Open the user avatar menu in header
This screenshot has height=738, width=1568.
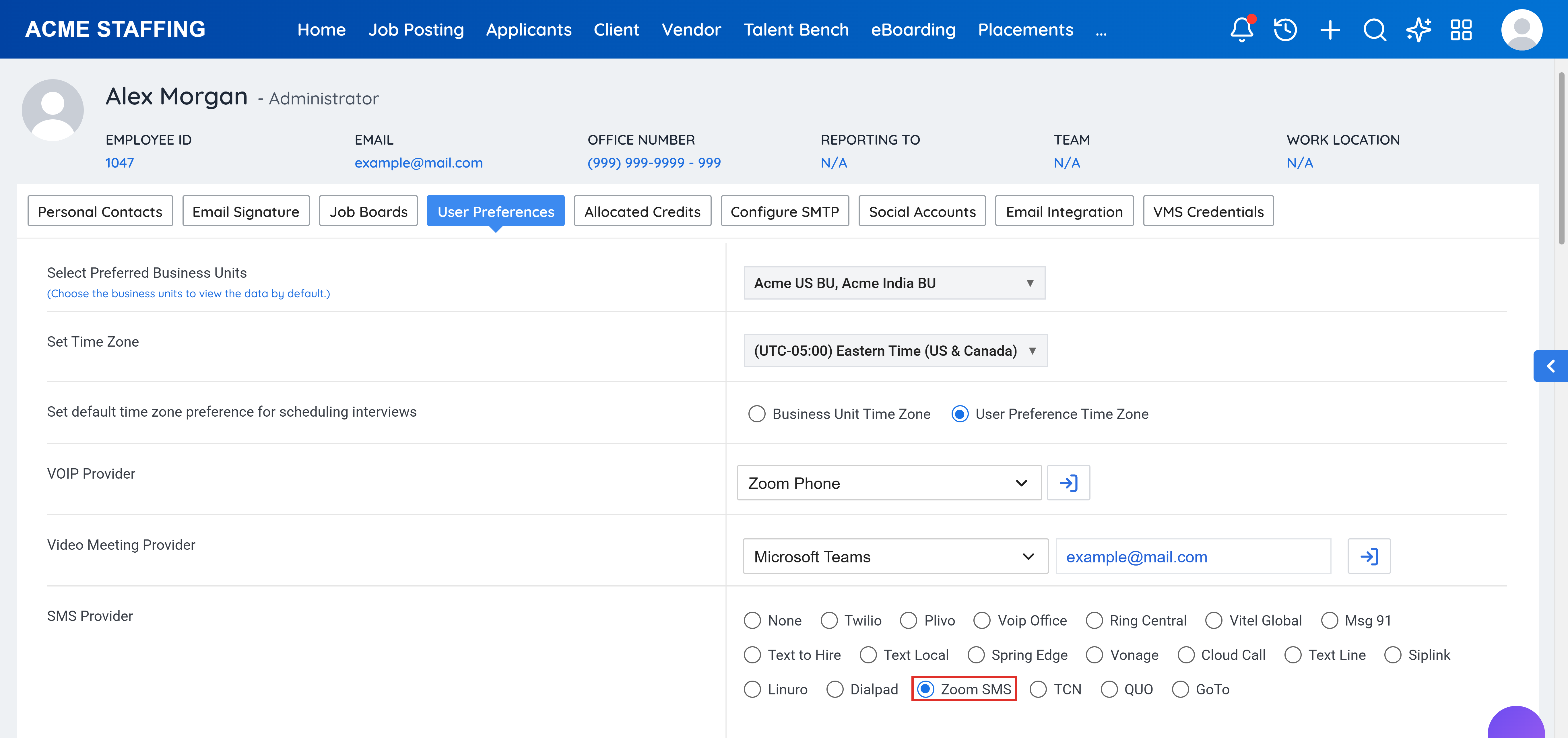[1521, 29]
